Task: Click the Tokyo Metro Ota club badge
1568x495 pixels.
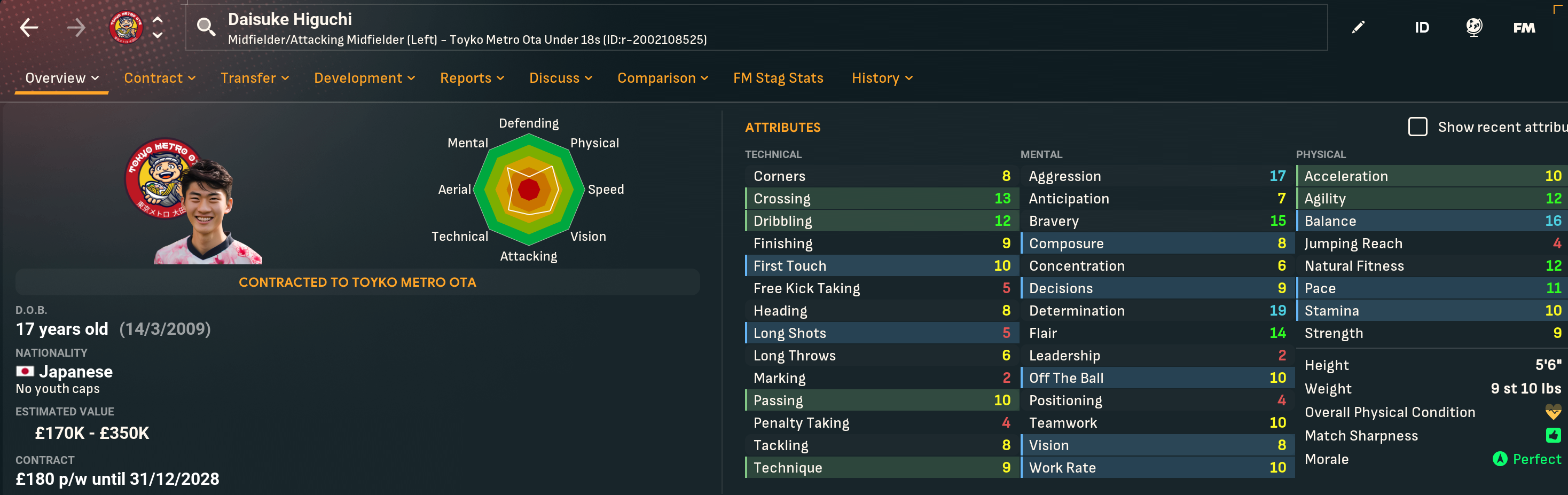Action: [x=126, y=27]
